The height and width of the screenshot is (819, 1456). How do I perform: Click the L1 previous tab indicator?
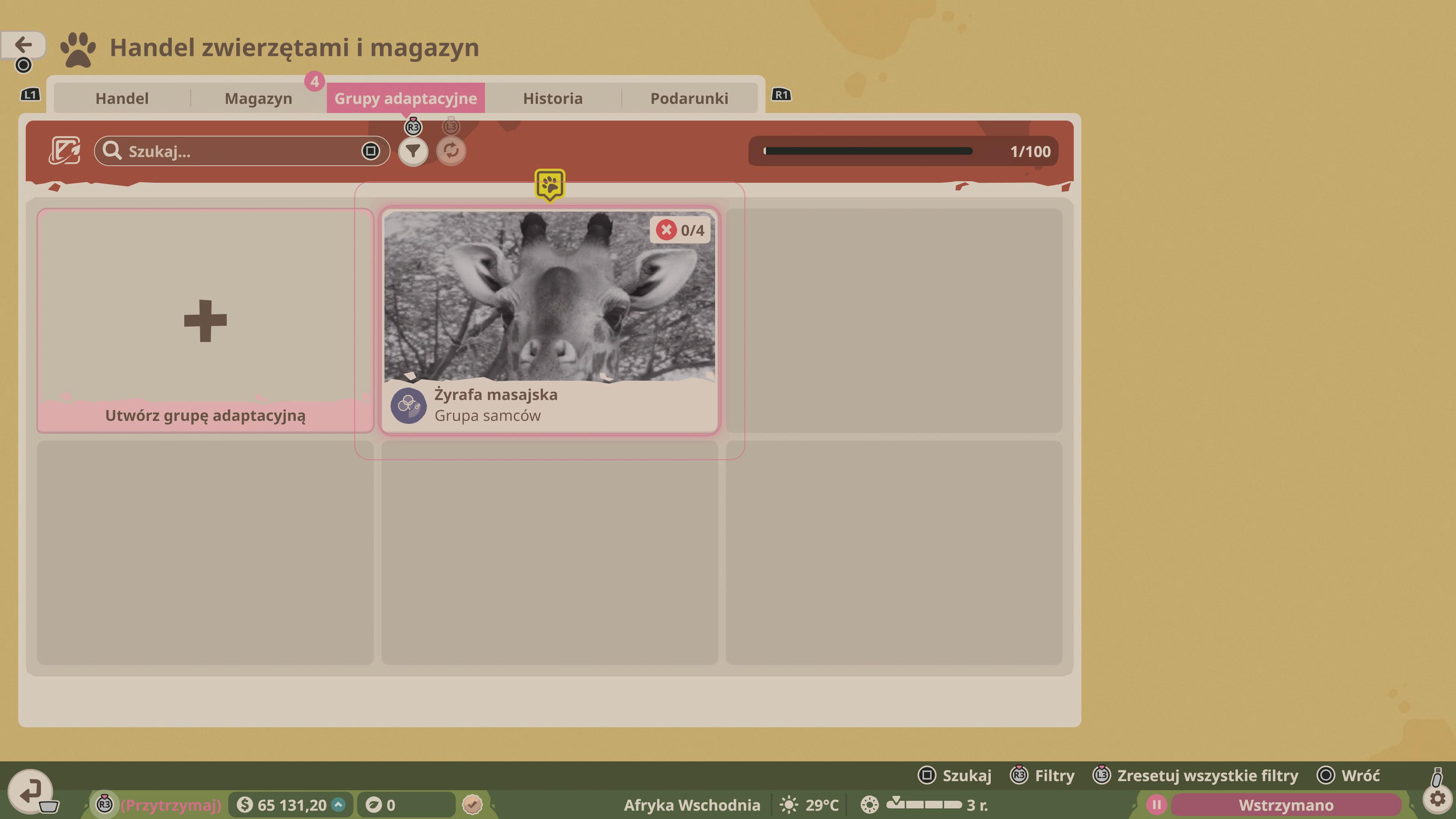(x=30, y=94)
